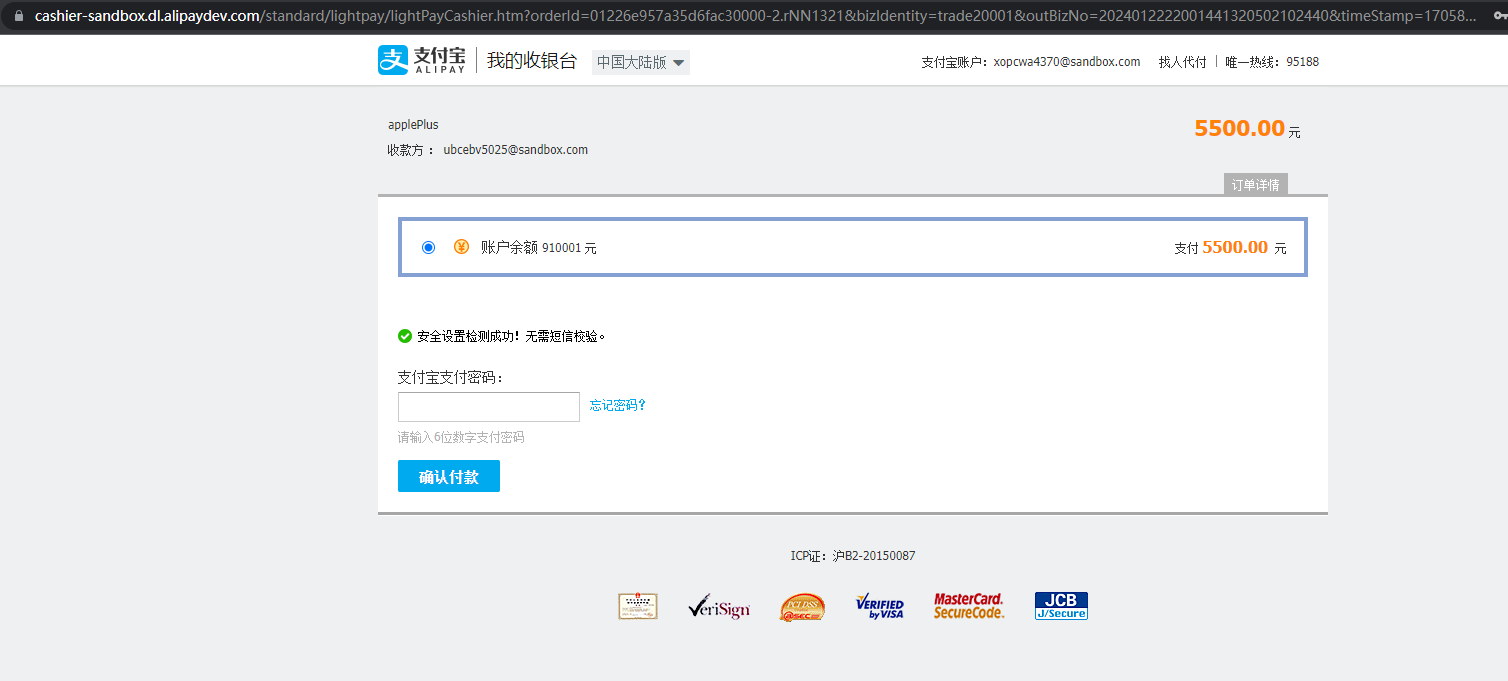The image size is (1508, 681).
Task: Click the 安全设置检测成功 message
Action: [511, 336]
